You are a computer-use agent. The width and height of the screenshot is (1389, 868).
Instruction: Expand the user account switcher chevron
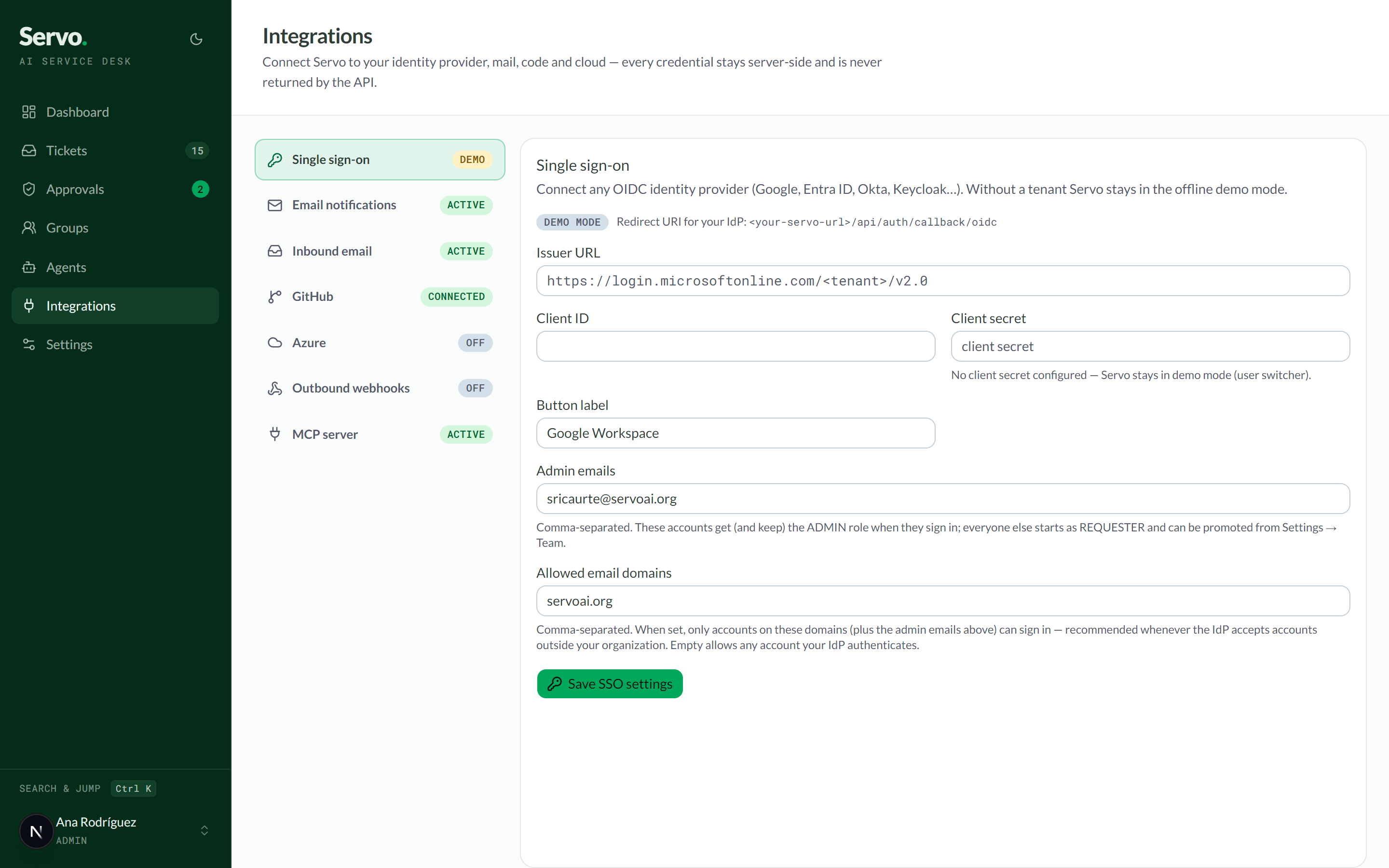(204, 831)
